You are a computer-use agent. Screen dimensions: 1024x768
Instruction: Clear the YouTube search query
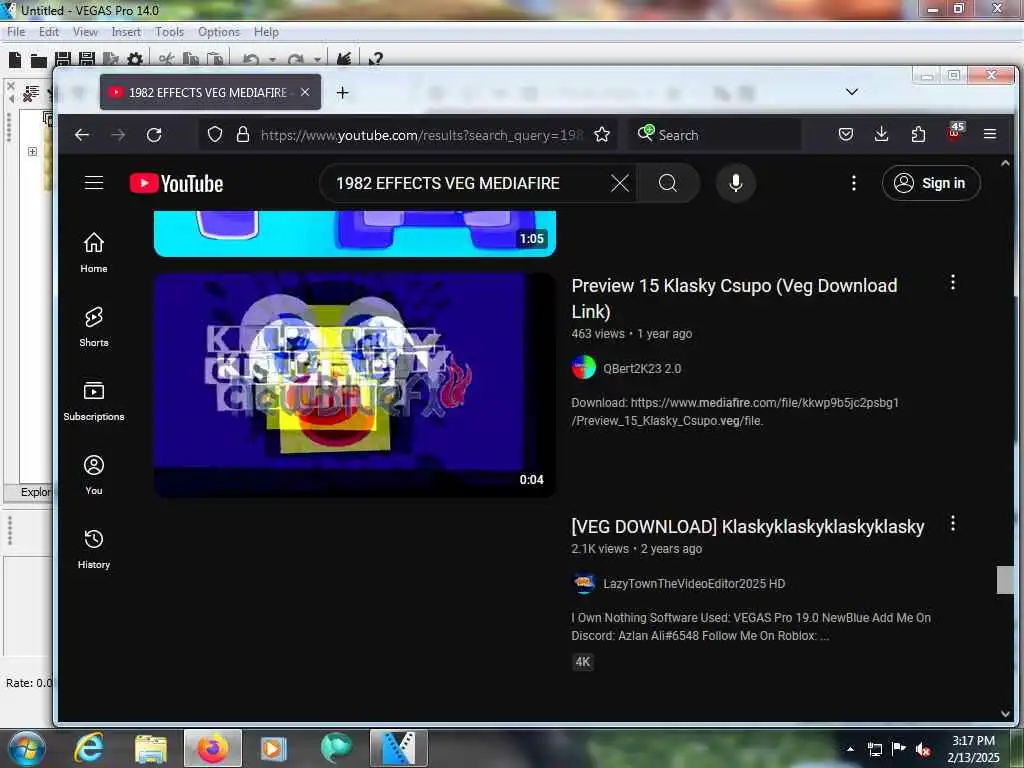tap(620, 184)
